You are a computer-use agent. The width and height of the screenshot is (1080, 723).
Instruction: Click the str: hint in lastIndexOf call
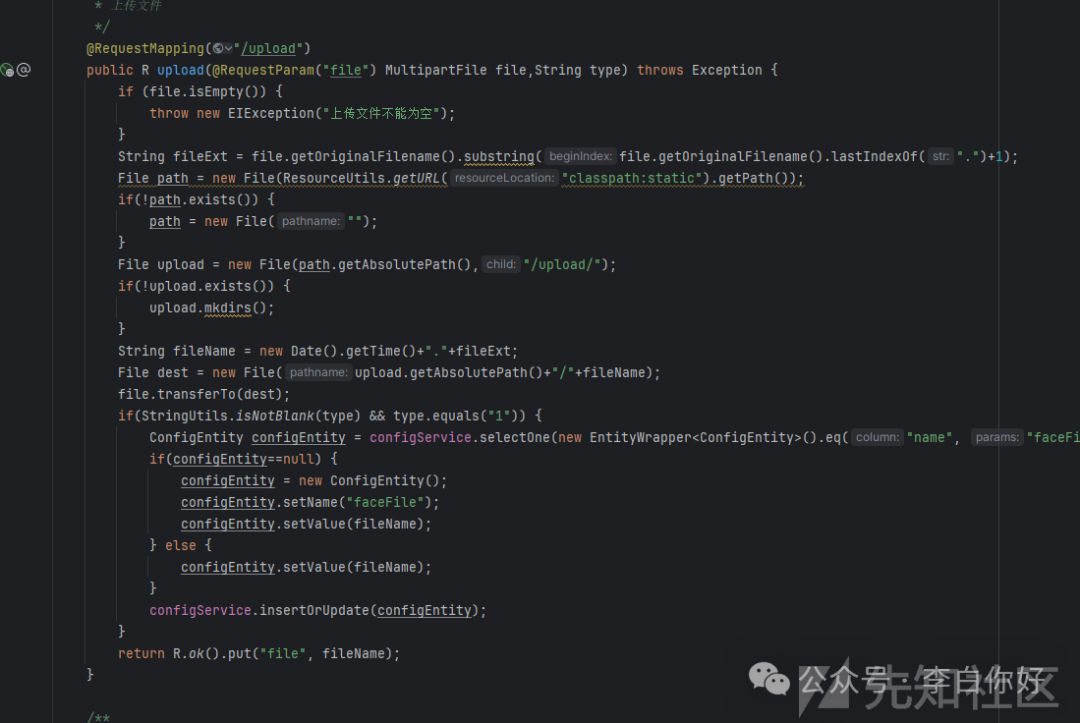pos(941,157)
